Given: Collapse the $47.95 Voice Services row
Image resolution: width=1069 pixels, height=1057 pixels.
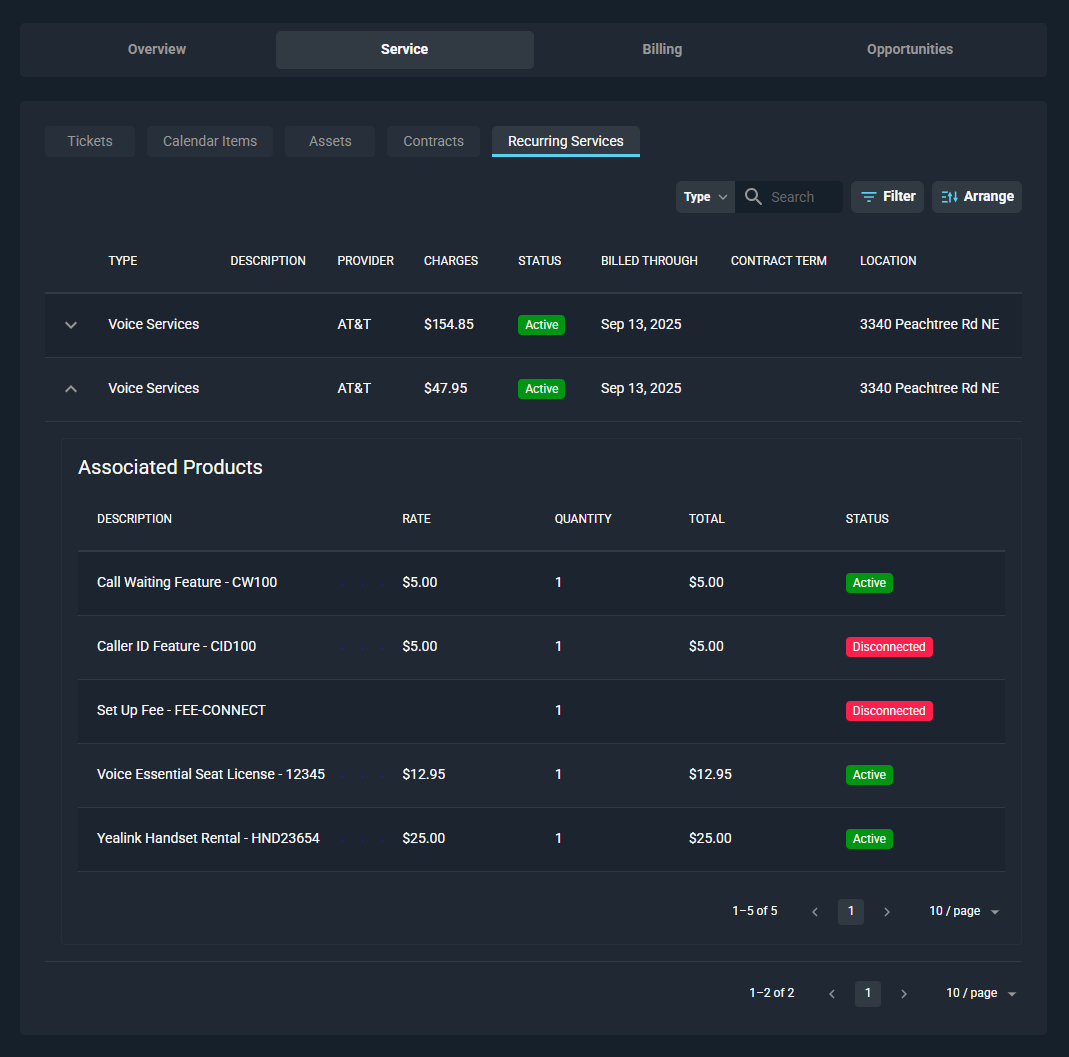Looking at the screenshot, I should coord(71,389).
